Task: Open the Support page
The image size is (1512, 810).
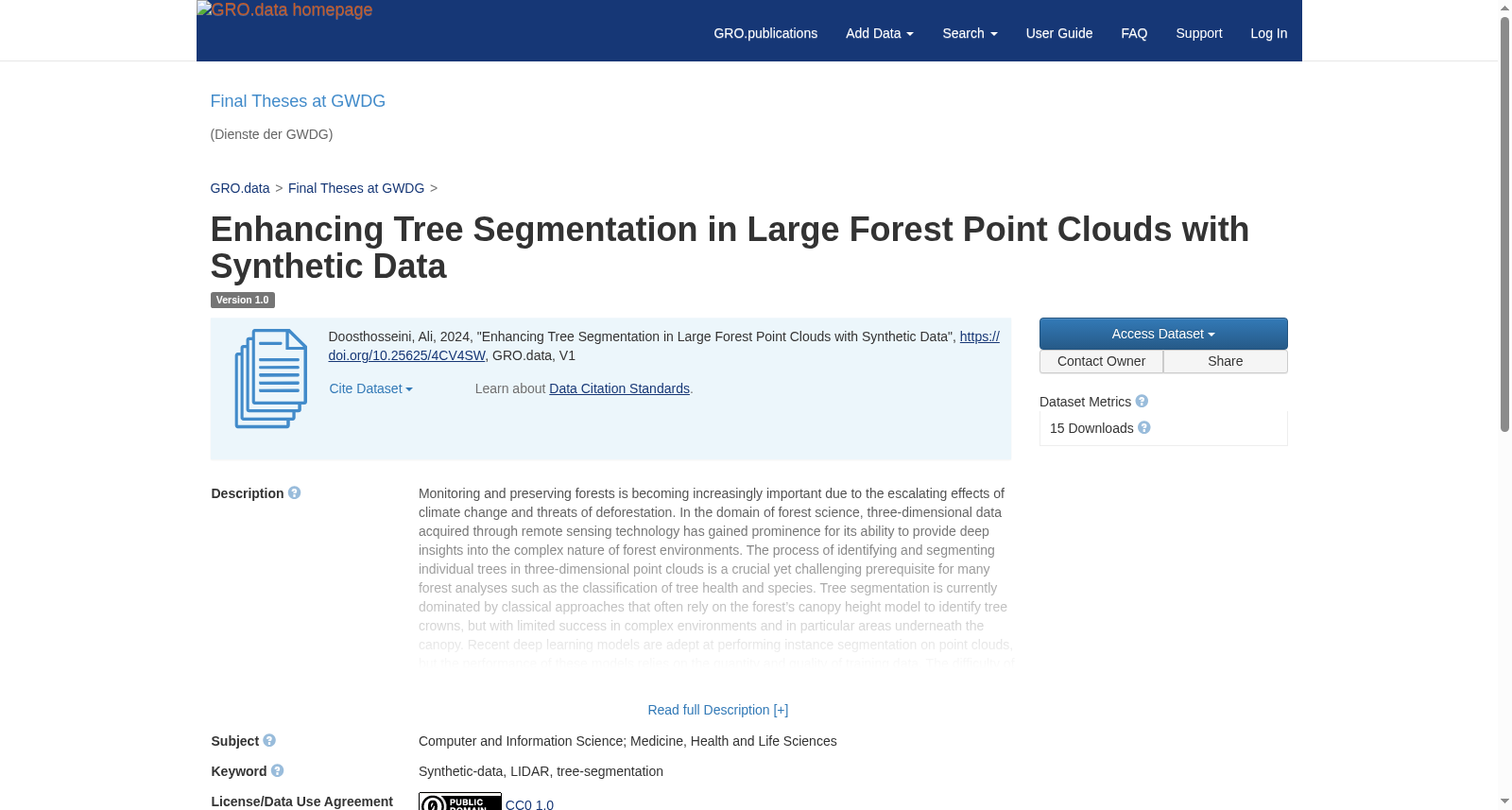Action: point(1199,33)
